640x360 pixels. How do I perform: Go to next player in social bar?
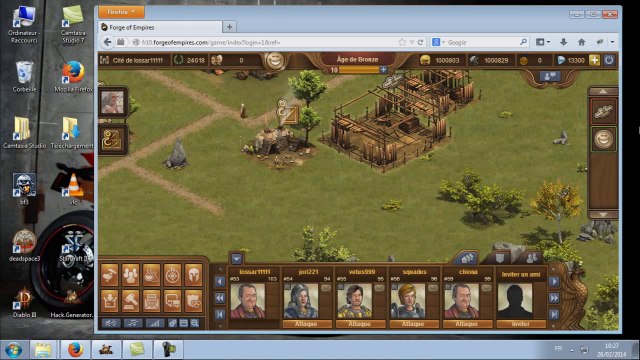click(x=554, y=281)
